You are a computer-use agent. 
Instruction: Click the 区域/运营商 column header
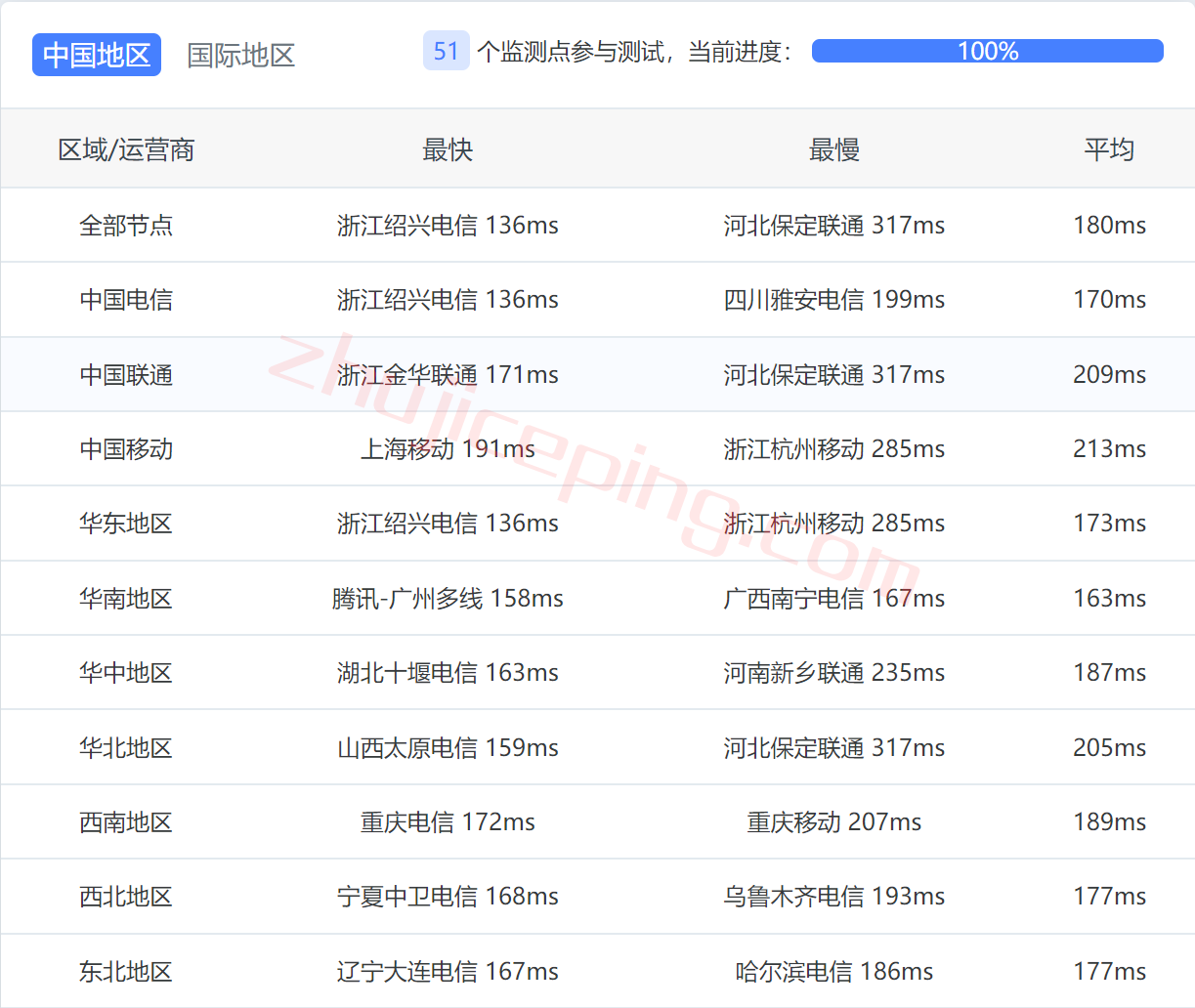click(x=126, y=149)
